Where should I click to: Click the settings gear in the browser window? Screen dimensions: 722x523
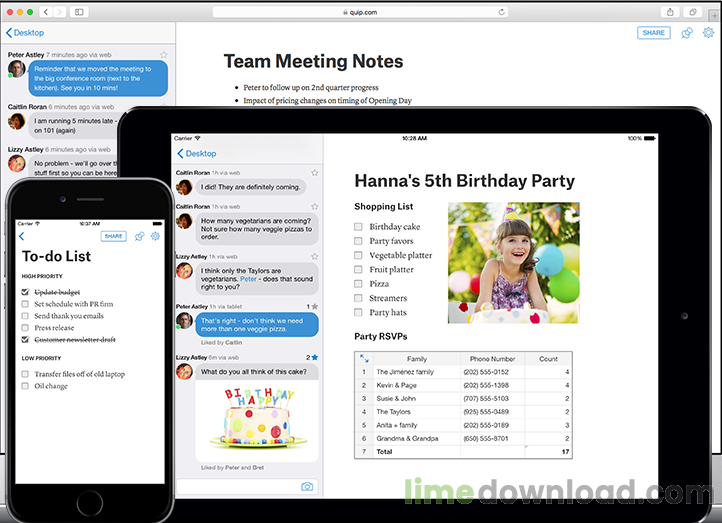click(x=708, y=33)
